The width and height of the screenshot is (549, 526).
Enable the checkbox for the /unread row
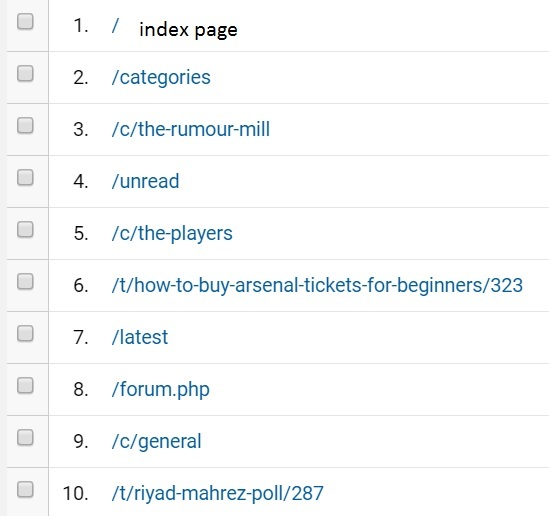click(x=25, y=178)
